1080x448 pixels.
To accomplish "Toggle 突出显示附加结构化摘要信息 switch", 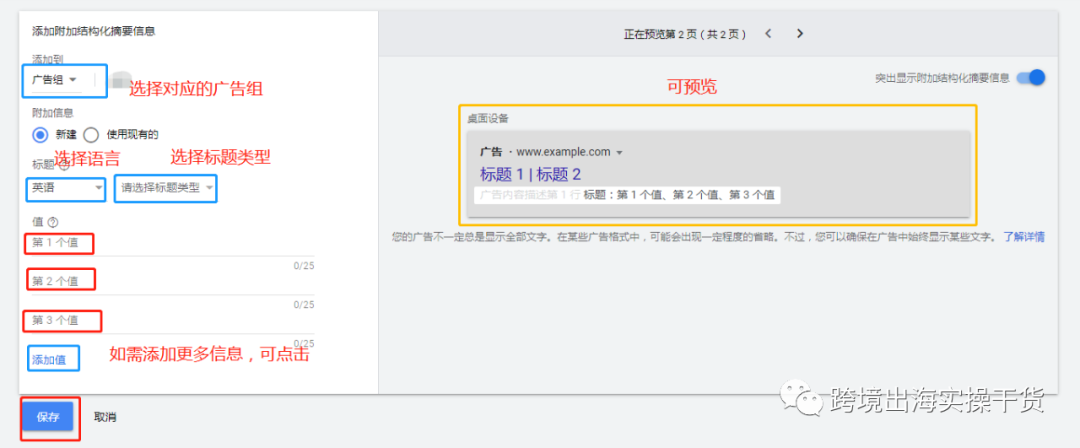I will point(1031,77).
